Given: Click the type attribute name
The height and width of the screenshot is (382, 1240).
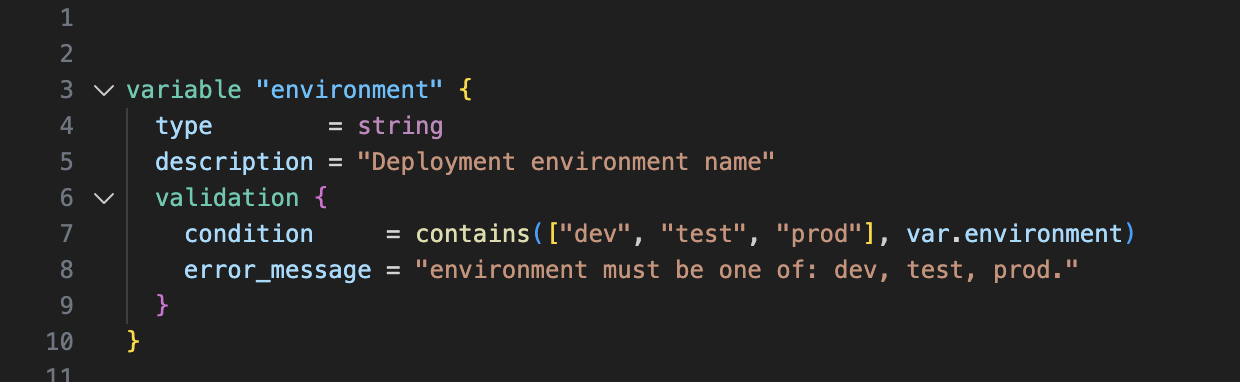Looking at the screenshot, I should pyautogui.click(x=184, y=126).
